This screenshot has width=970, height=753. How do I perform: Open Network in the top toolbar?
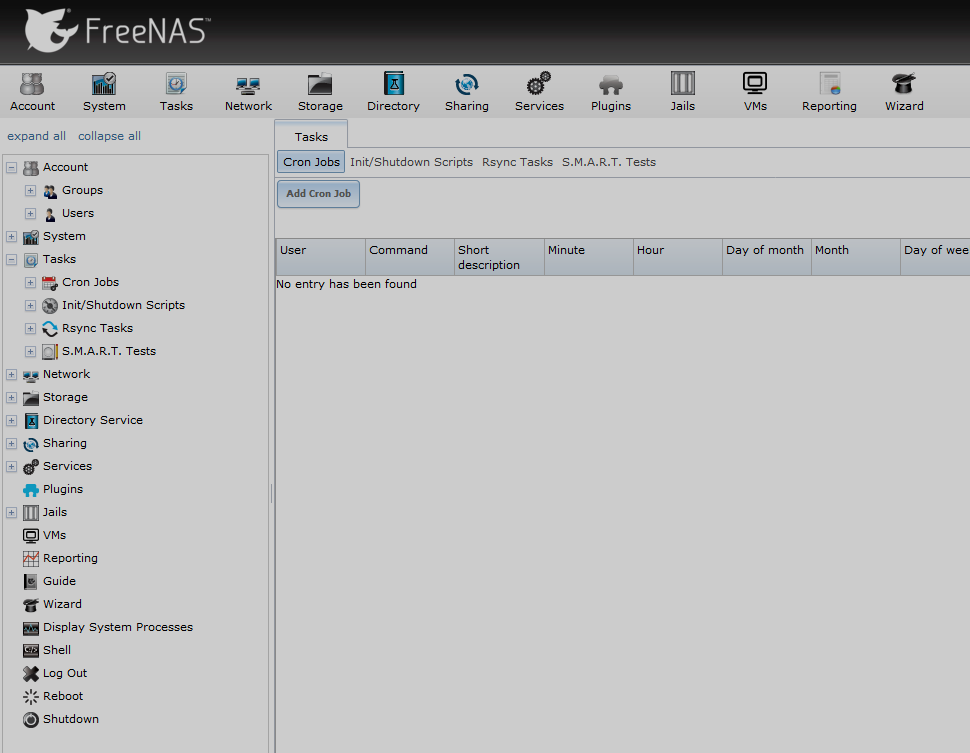point(248,92)
